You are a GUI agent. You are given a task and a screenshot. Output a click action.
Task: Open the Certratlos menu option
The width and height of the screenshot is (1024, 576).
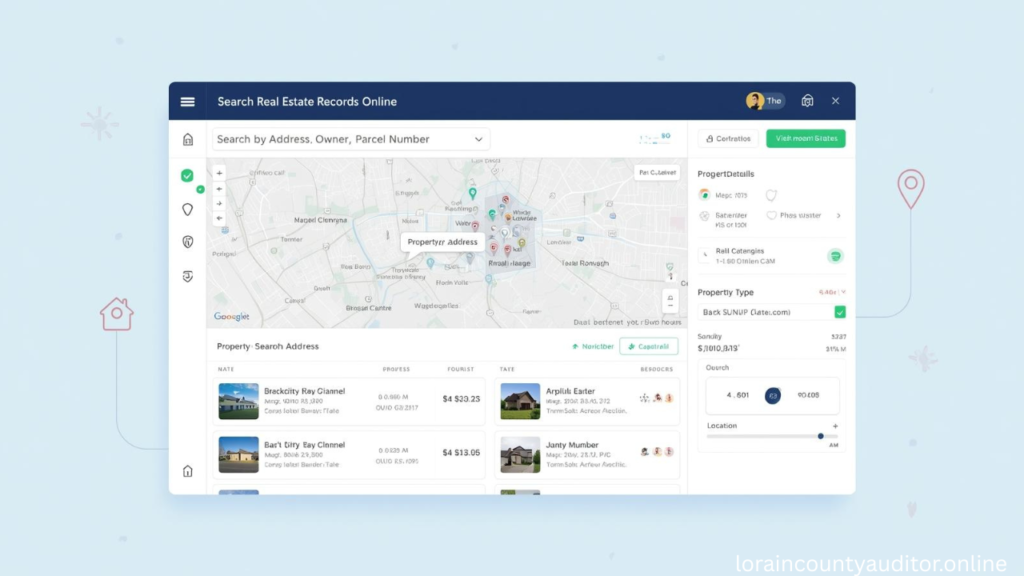pyautogui.click(x=728, y=138)
